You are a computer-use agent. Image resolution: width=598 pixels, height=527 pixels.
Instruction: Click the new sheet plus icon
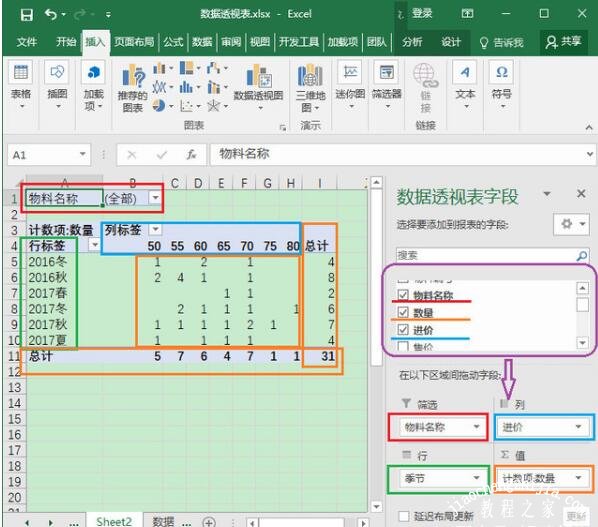tap(209, 522)
